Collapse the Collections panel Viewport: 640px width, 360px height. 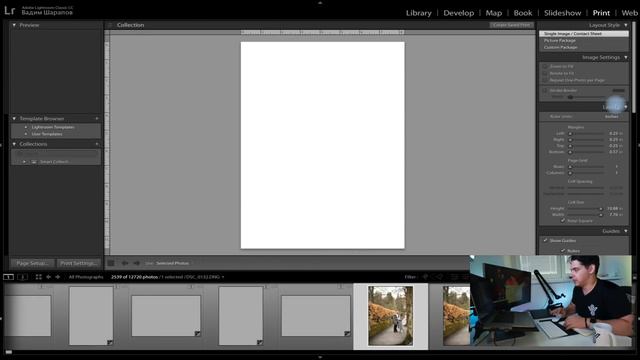coord(14,144)
